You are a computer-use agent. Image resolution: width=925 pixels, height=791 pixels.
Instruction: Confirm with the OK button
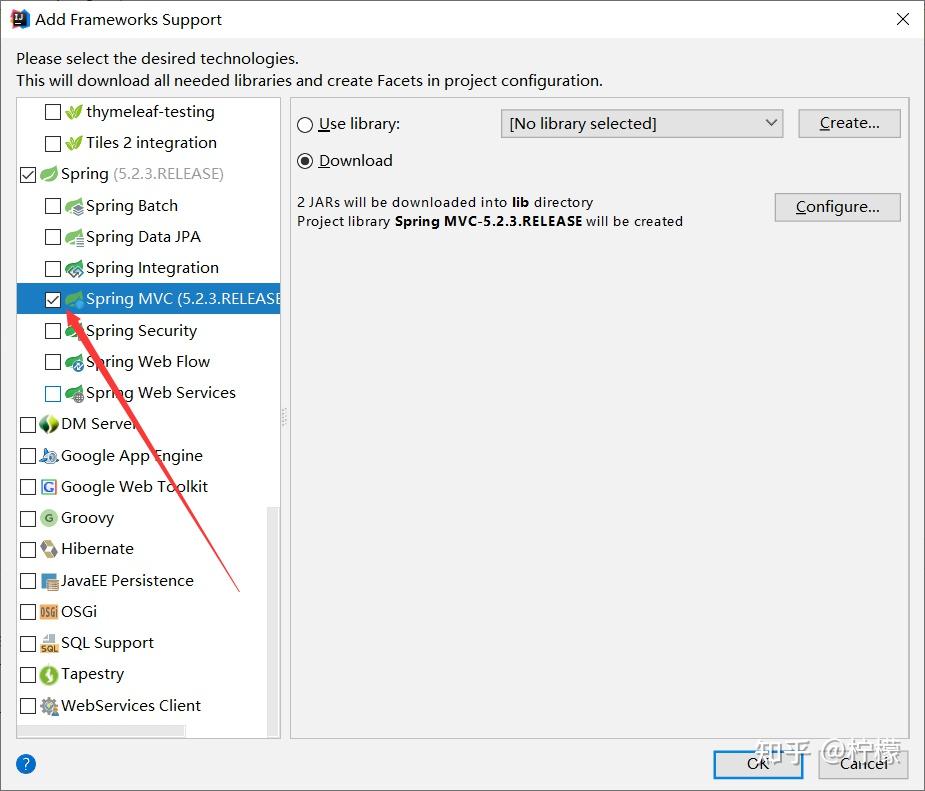click(758, 764)
